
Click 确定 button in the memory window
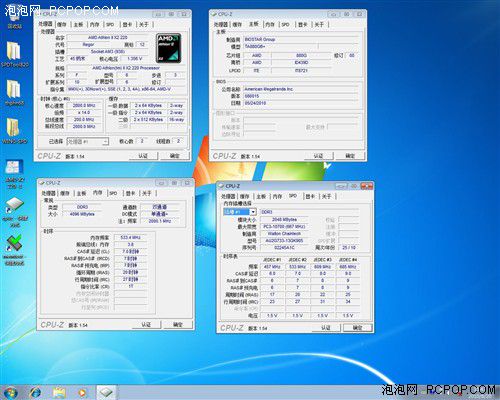point(178,324)
